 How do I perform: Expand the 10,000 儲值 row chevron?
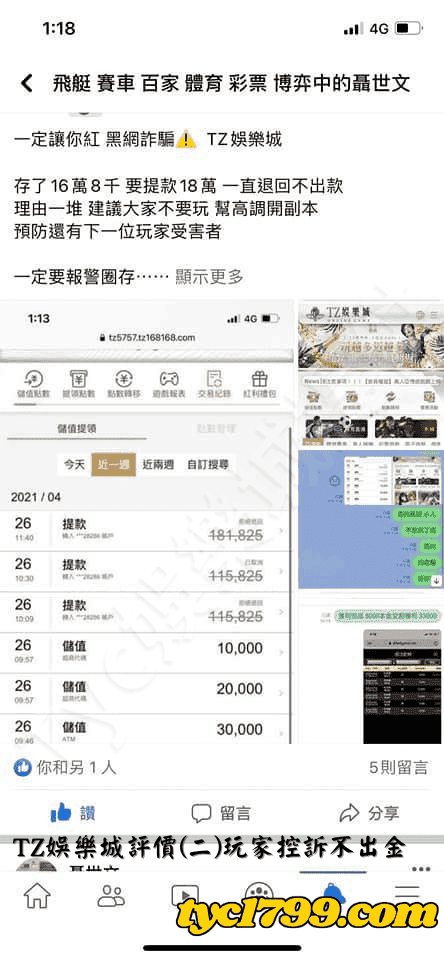click(x=281, y=653)
